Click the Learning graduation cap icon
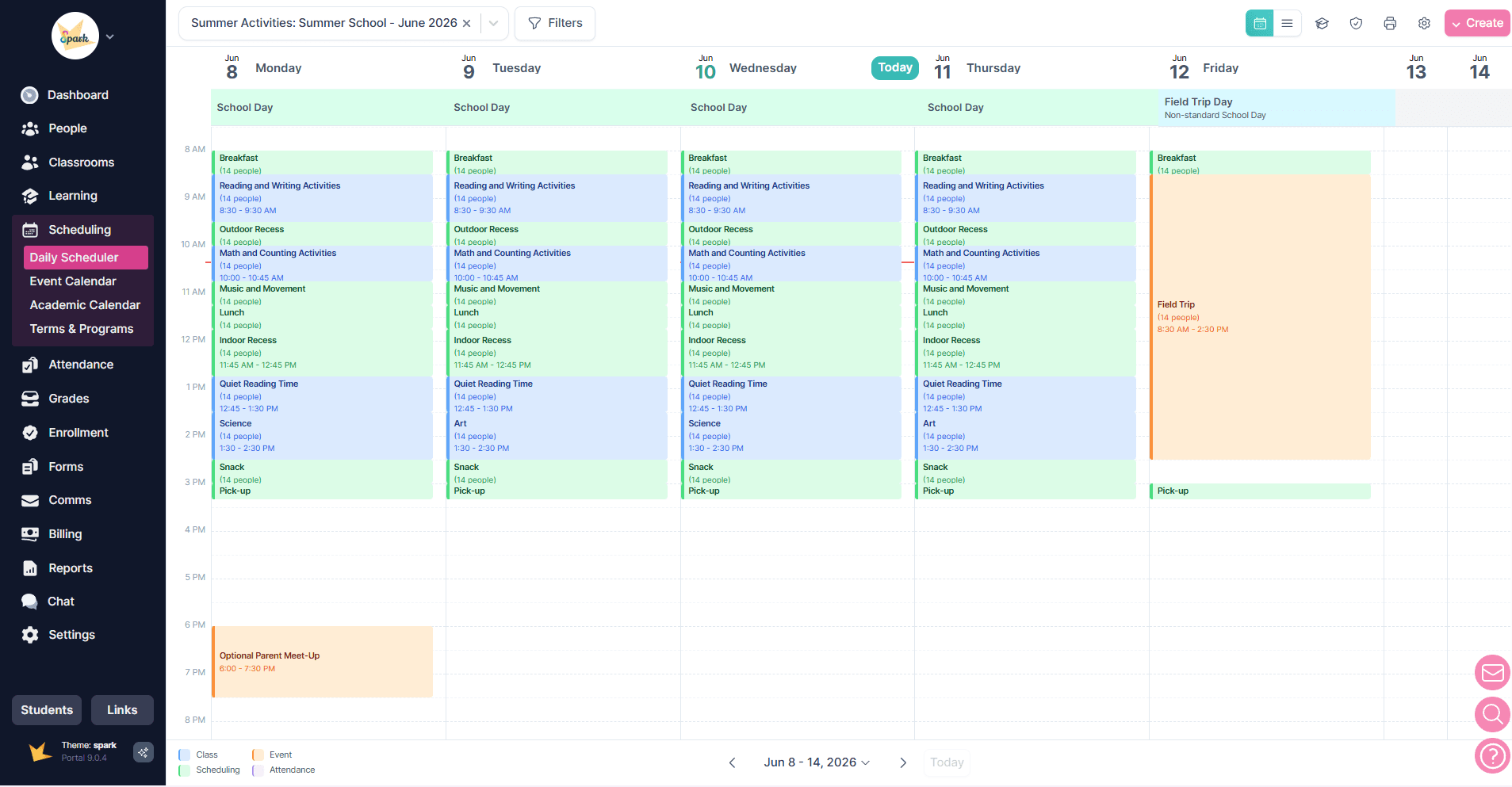The width and height of the screenshot is (1512, 787). [x=30, y=196]
